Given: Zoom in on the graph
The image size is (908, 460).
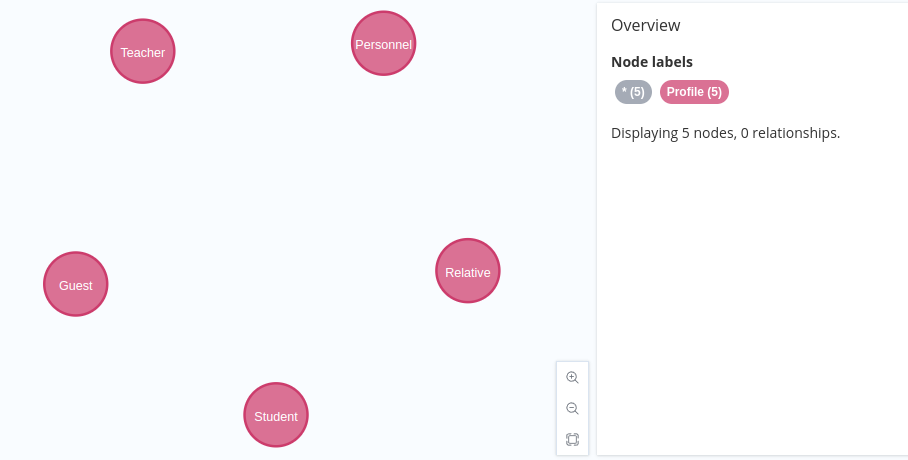Looking at the screenshot, I should pyautogui.click(x=572, y=378).
